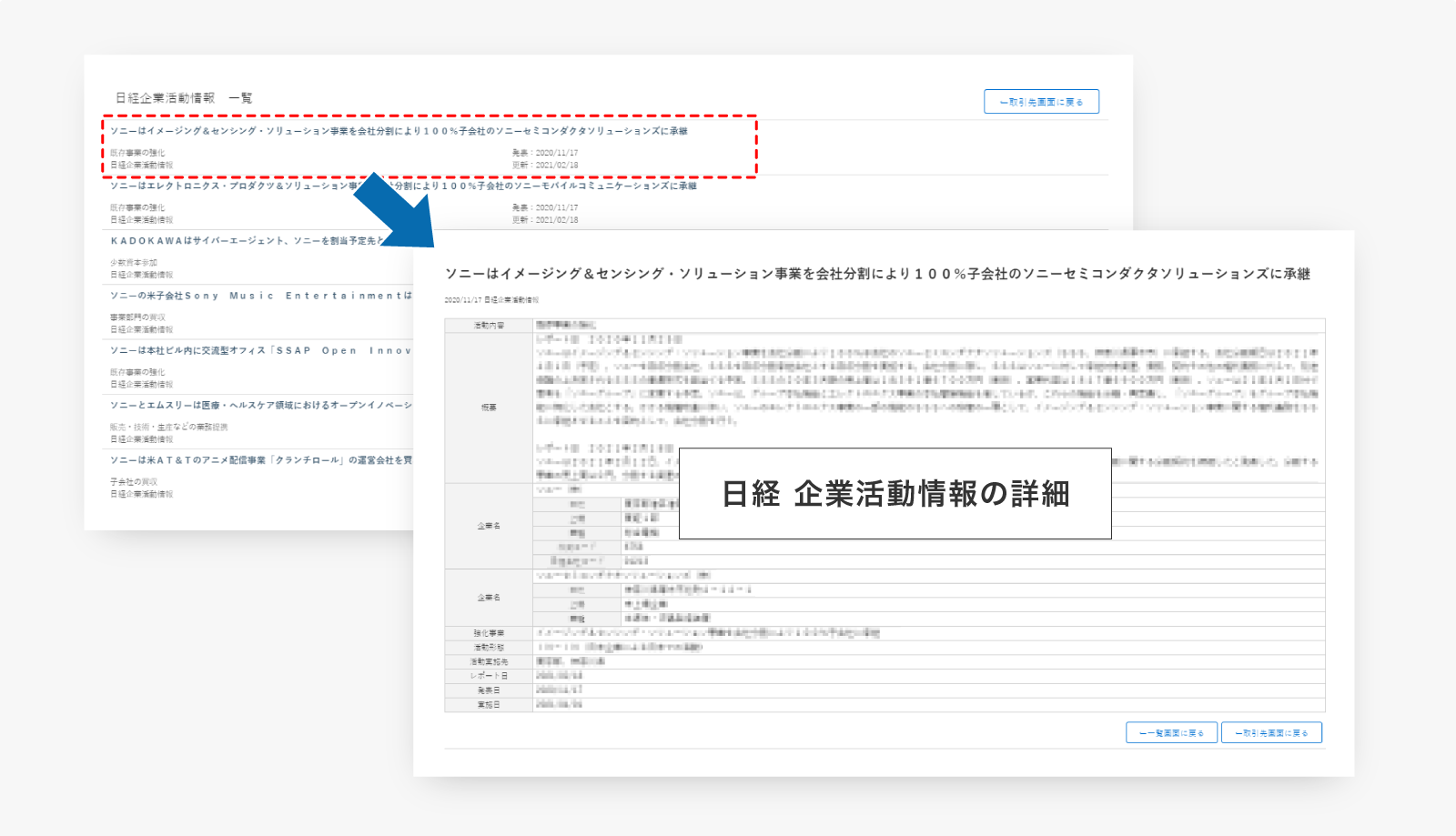Click the 活動形態 row header
This screenshot has height=836, width=1456.
pyautogui.click(x=489, y=647)
